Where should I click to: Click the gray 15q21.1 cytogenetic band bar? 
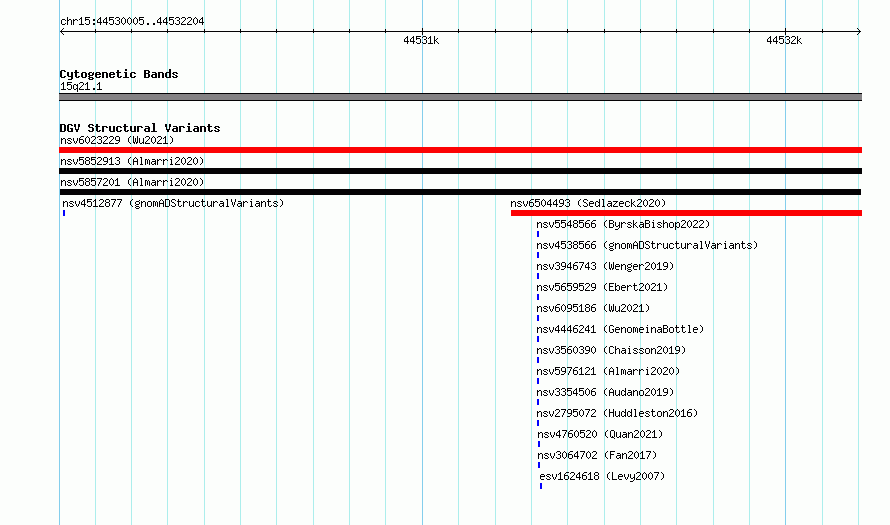click(x=460, y=97)
